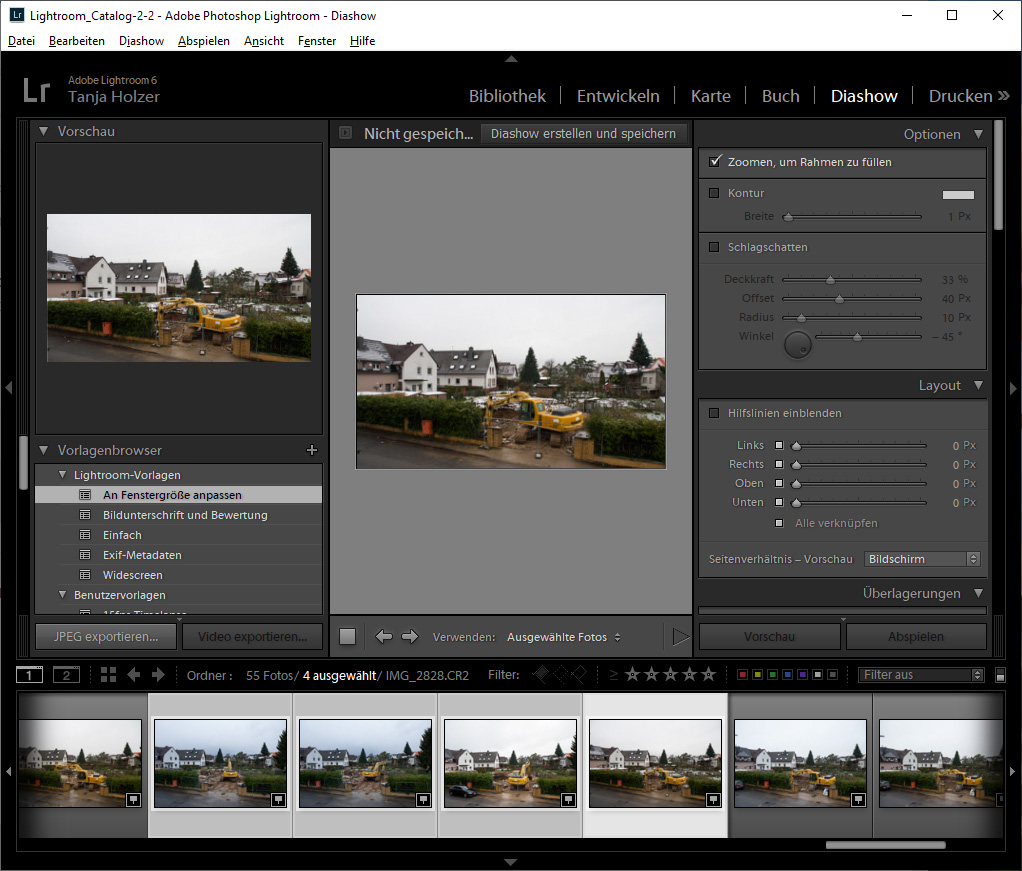Open the 'Filter aus' dropdown
This screenshot has width=1022, height=871.
tap(921, 675)
